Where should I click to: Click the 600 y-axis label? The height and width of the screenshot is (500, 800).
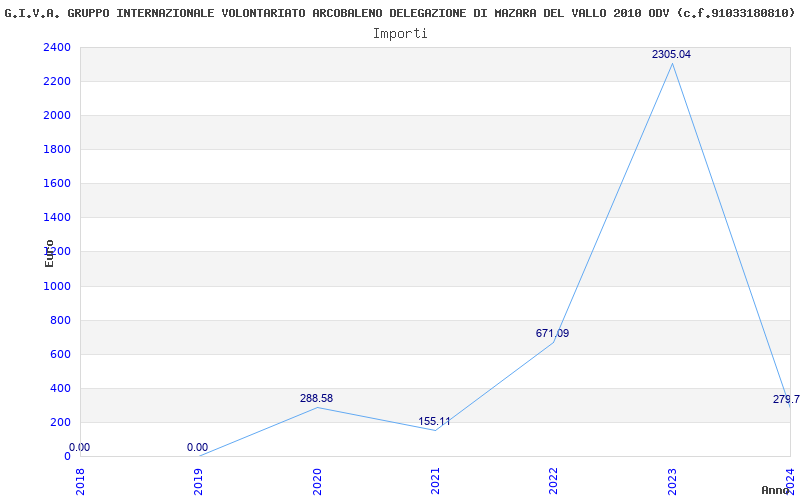point(61,354)
